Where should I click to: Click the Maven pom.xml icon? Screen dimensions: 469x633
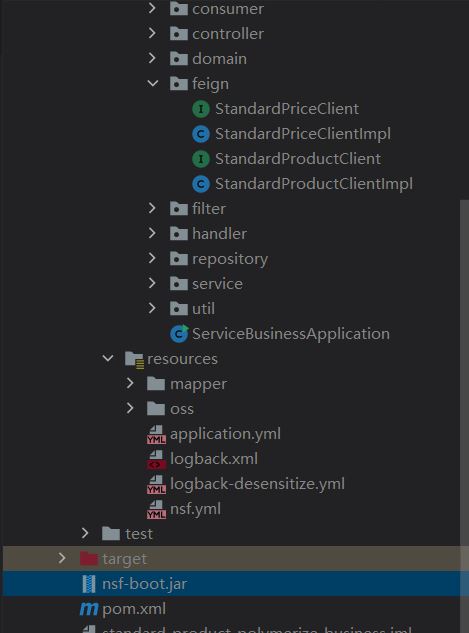(x=89, y=609)
